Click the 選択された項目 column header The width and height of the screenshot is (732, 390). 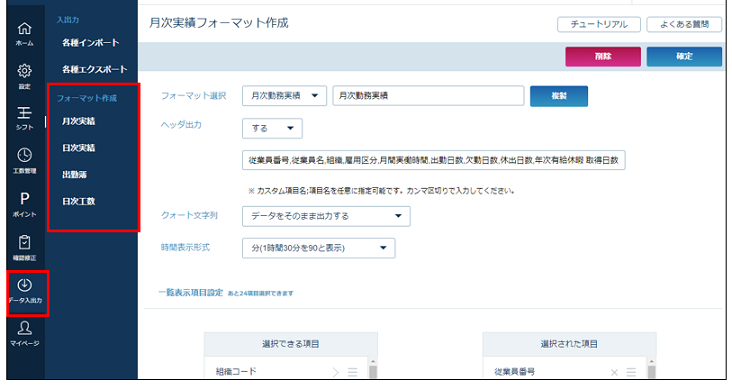click(x=569, y=344)
